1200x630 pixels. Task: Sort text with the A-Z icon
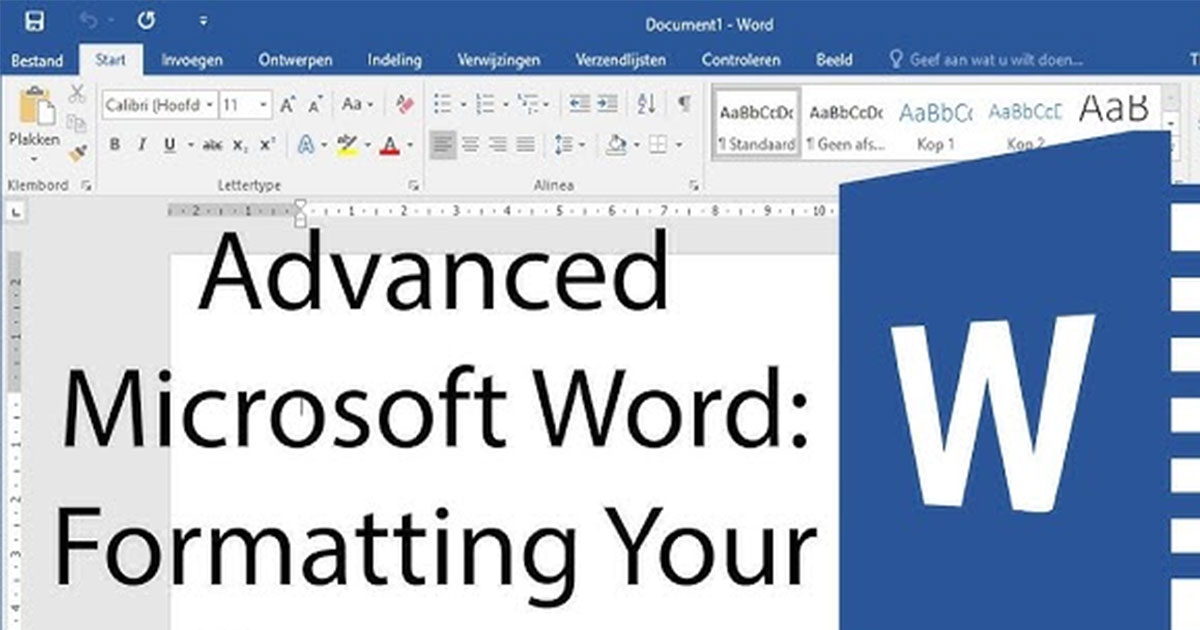(646, 104)
